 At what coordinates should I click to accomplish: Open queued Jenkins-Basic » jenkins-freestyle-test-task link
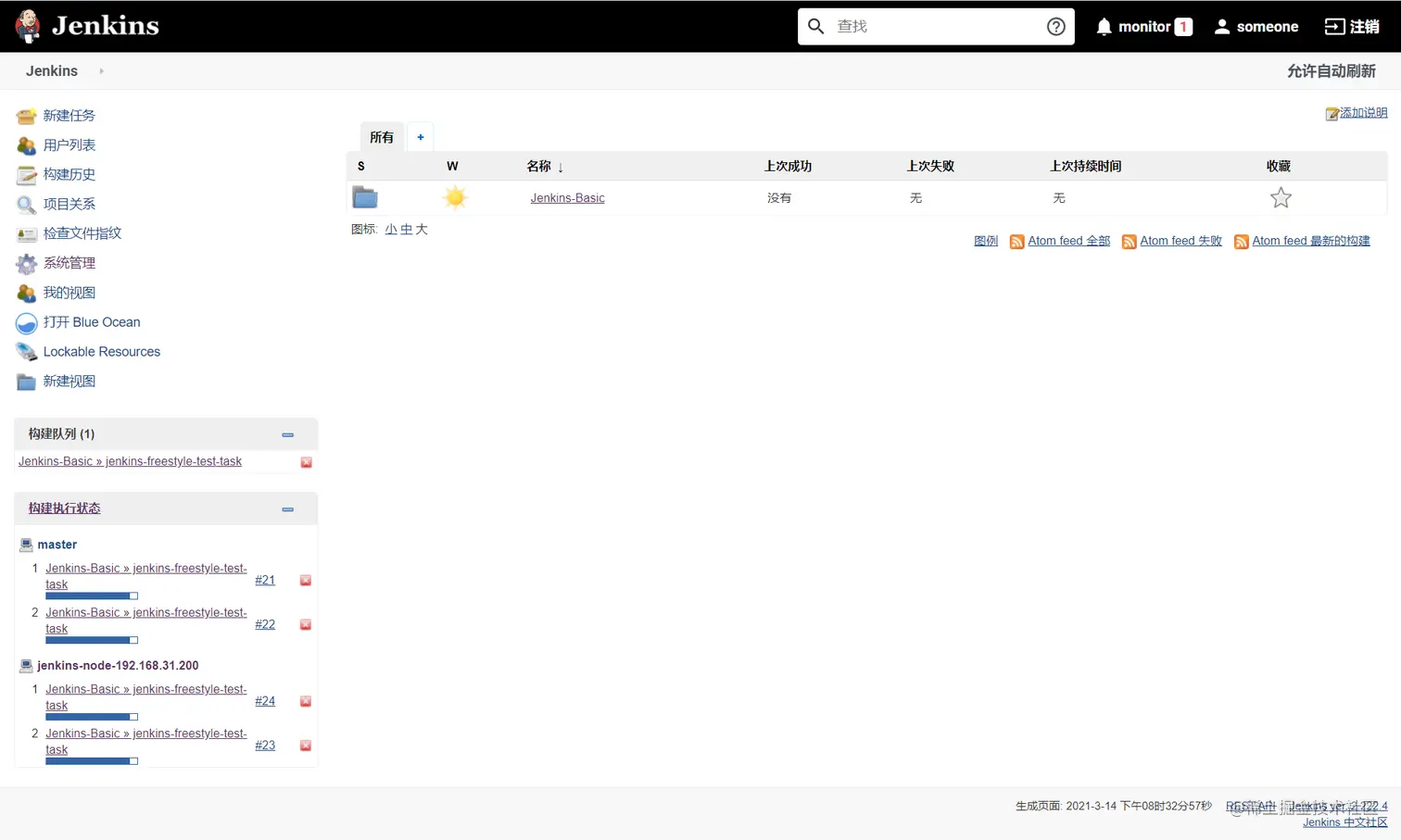[130, 461]
